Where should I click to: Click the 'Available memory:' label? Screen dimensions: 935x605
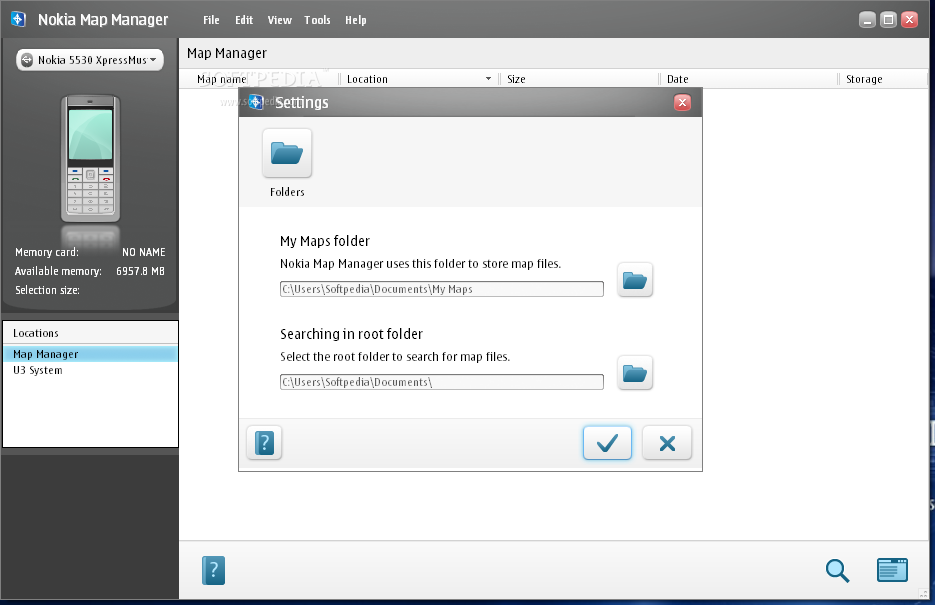click(x=58, y=271)
